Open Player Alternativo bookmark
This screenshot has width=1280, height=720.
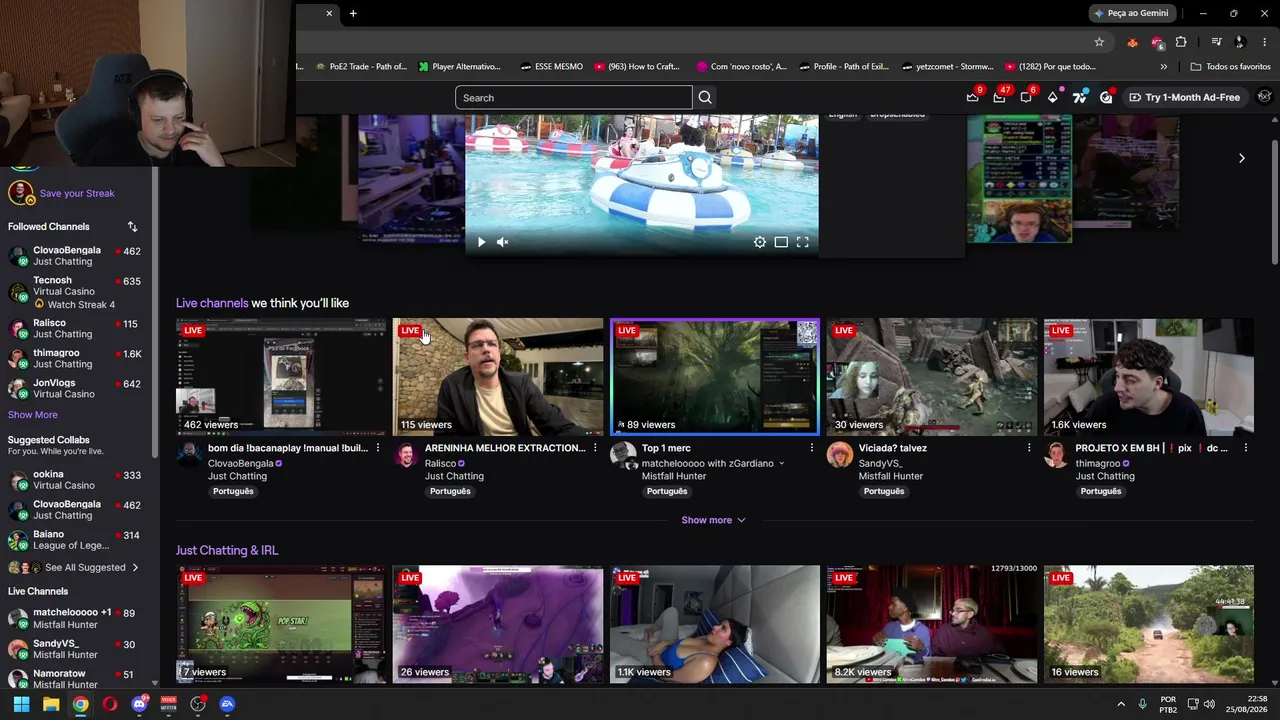pos(459,67)
